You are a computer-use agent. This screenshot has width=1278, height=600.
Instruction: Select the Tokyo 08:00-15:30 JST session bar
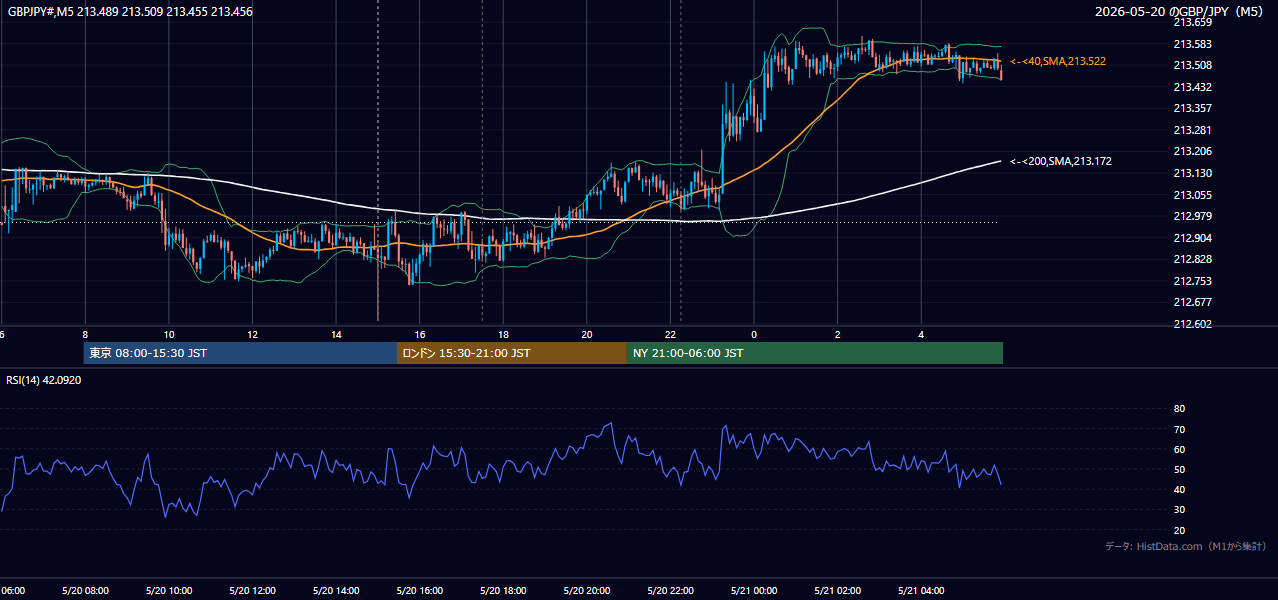coord(240,353)
